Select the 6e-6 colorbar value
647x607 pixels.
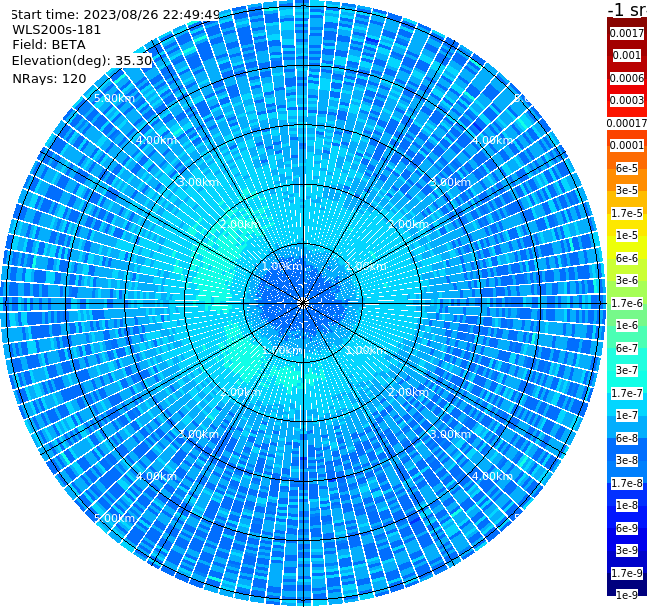[x=627, y=258]
